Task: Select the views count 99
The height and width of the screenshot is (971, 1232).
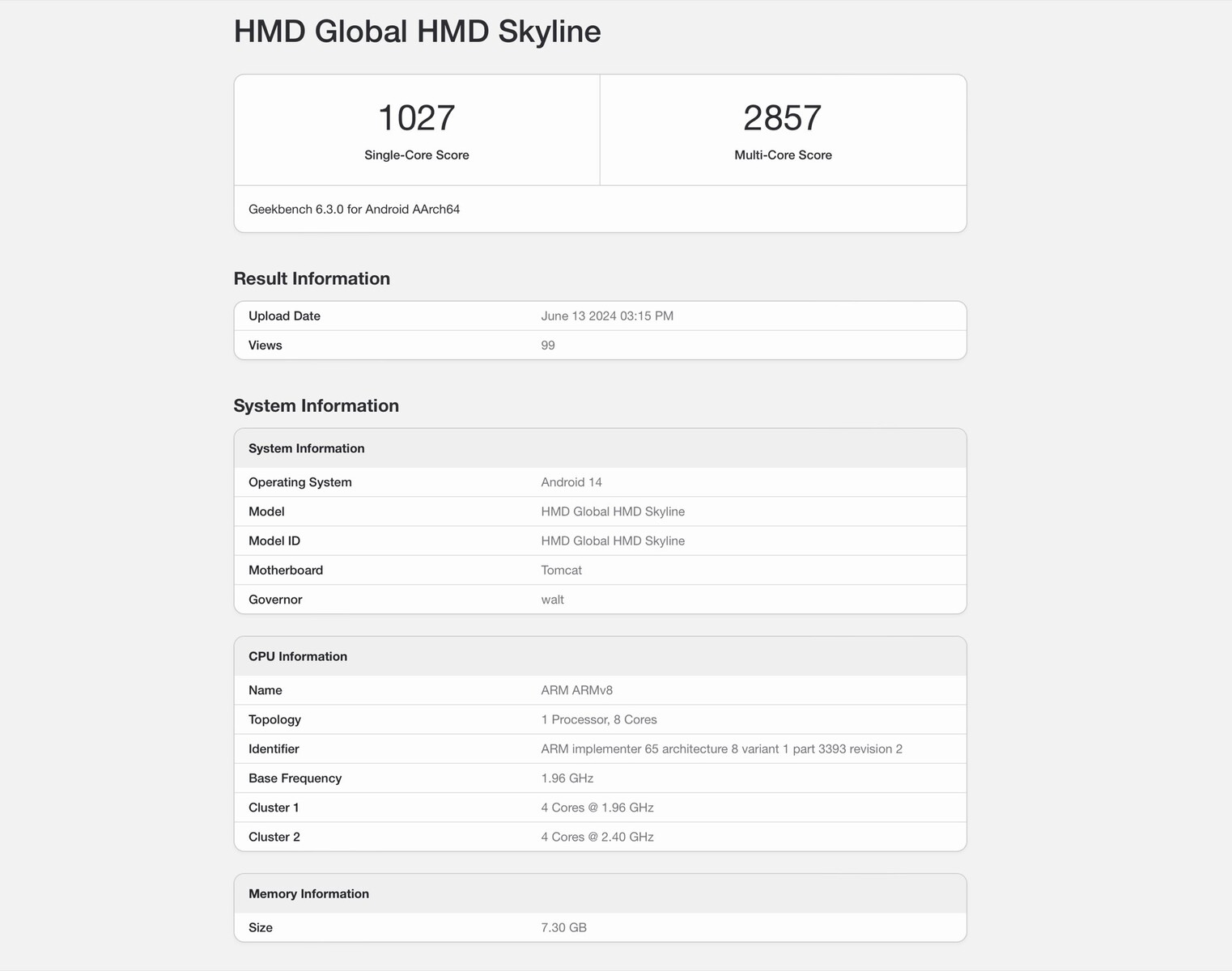Action: pos(548,346)
